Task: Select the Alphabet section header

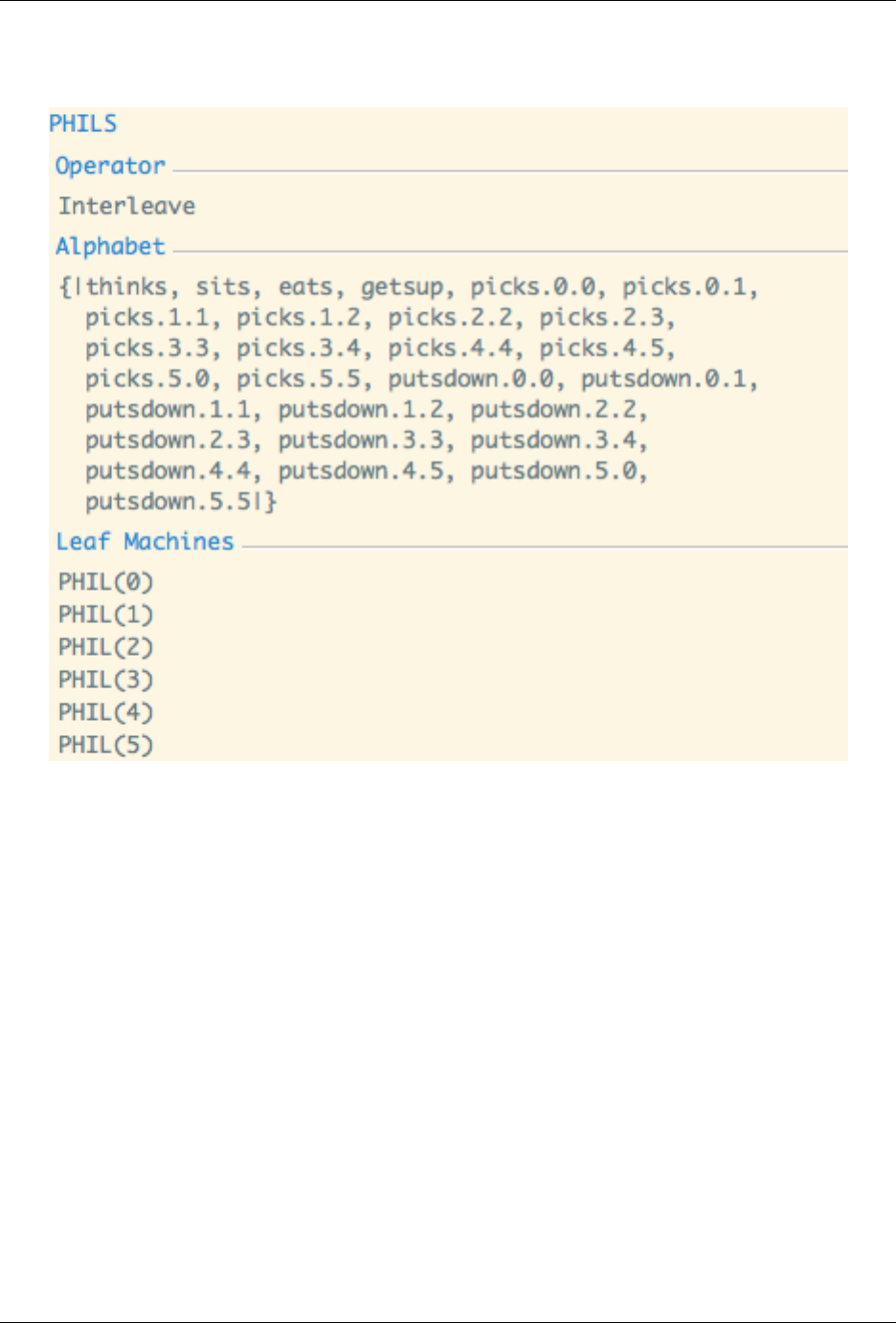Action: [x=110, y=246]
